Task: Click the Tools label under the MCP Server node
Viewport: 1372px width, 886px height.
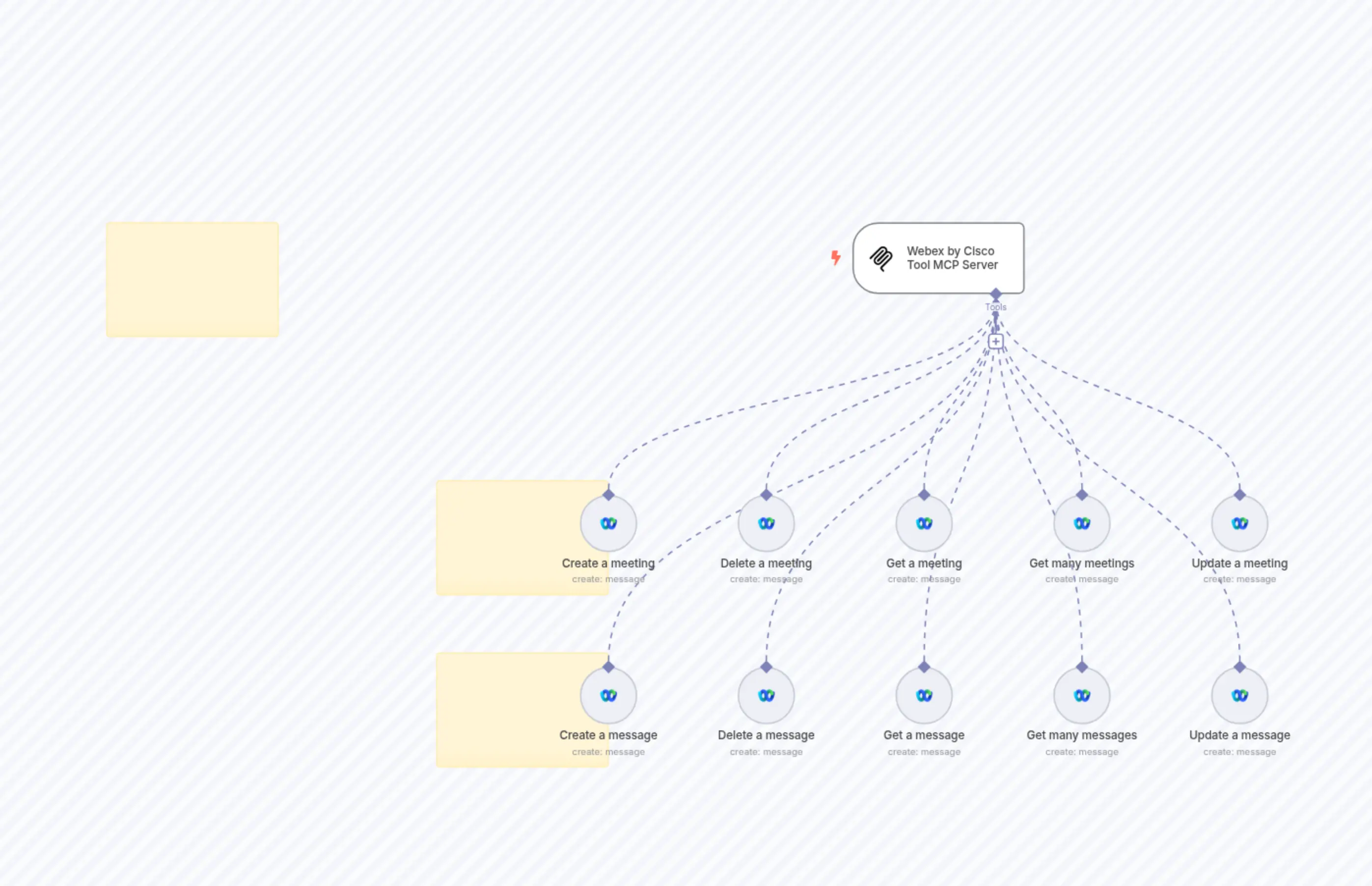Action: tap(996, 307)
